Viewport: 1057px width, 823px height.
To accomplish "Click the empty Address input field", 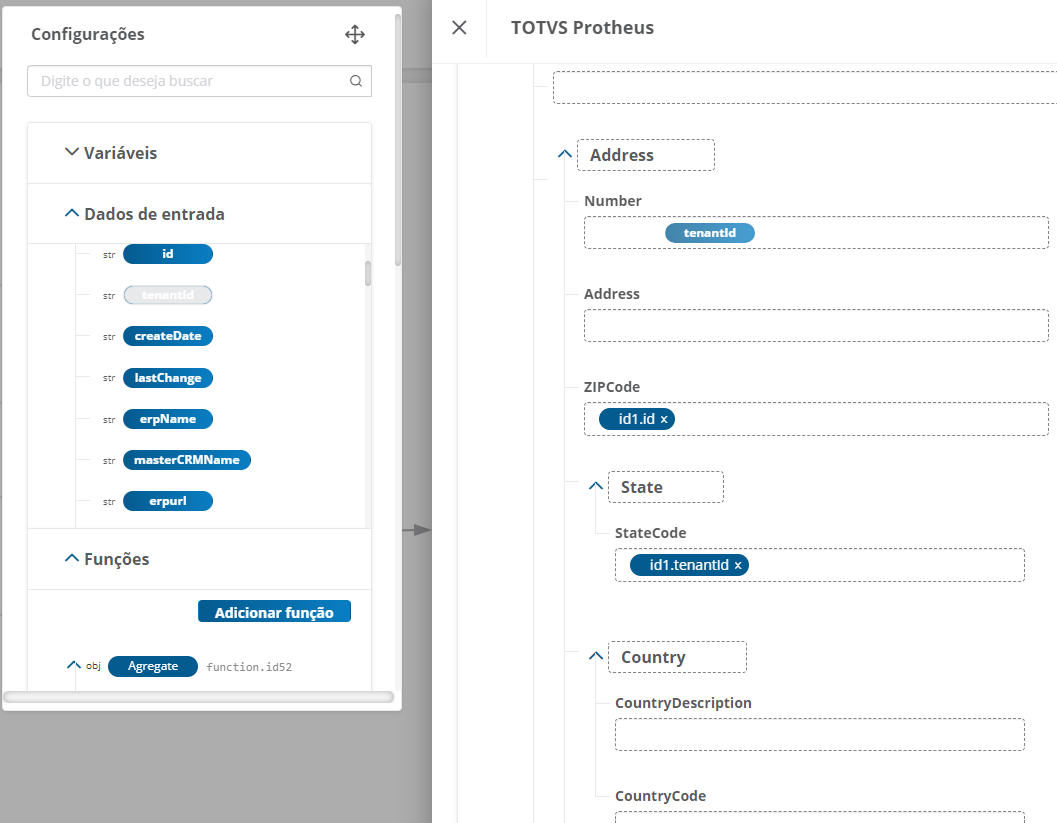I will [x=816, y=326].
